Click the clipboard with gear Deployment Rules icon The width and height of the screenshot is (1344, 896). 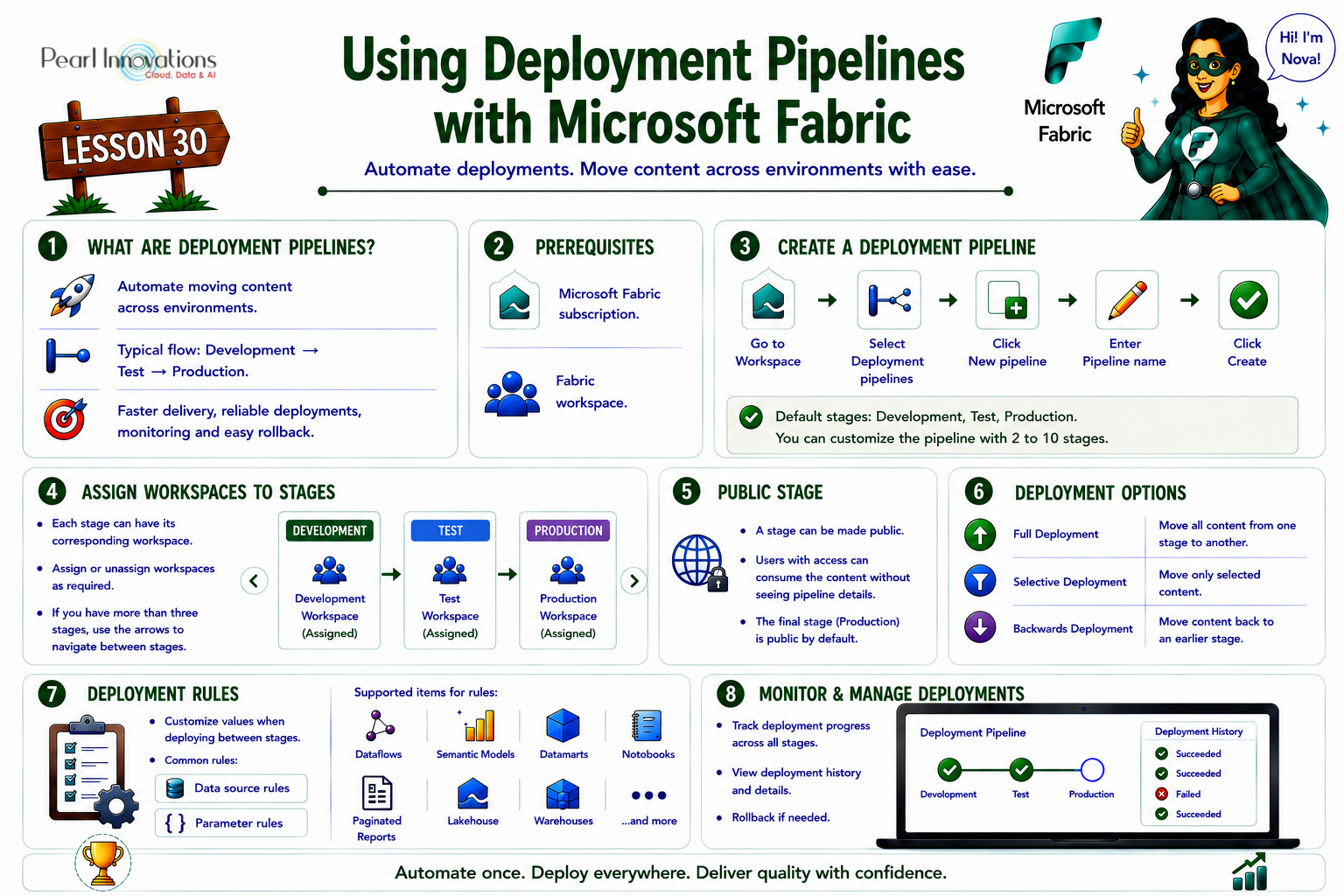(93, 773)
